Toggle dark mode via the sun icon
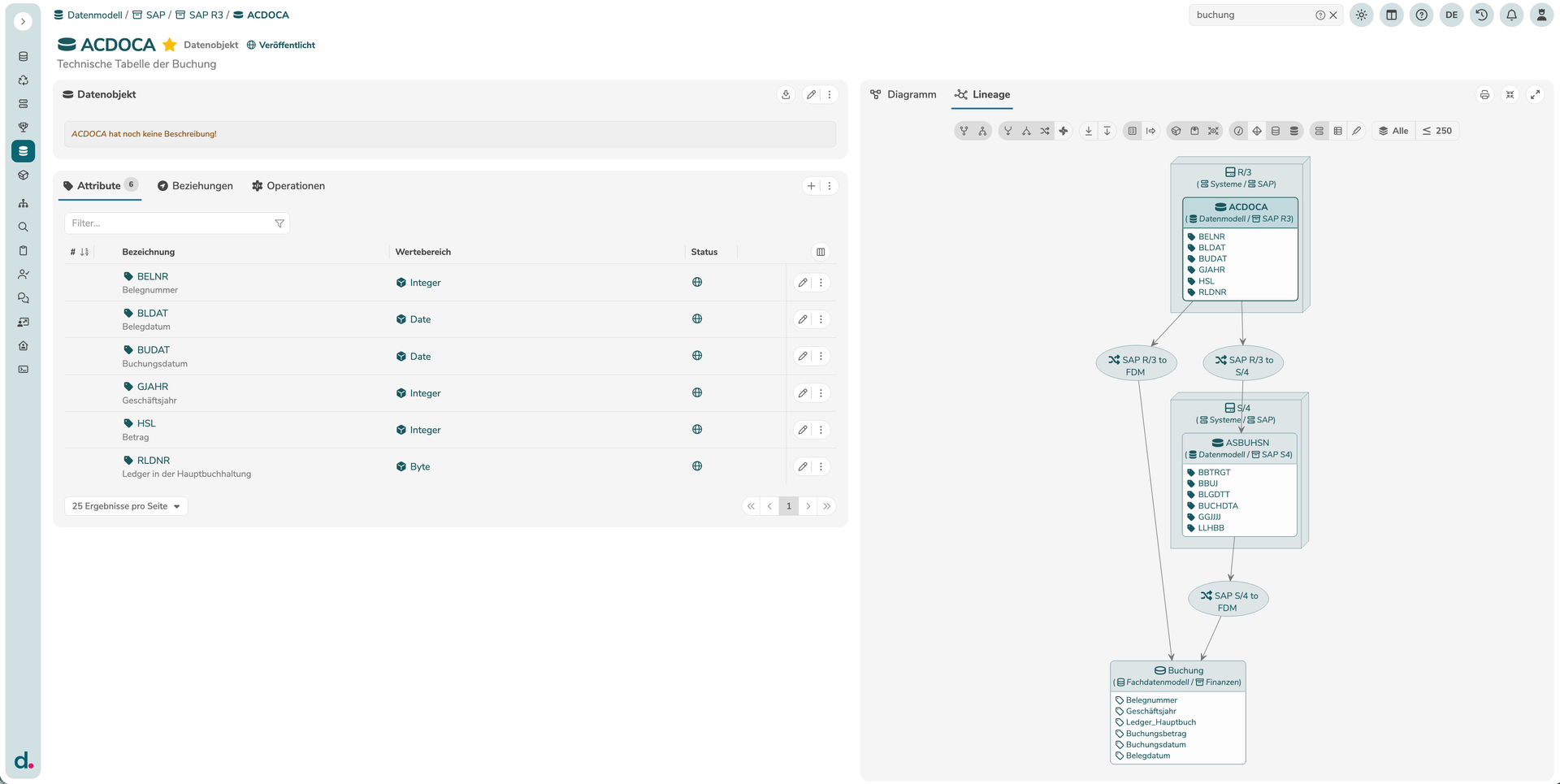Viewport: 1560px width, 784px height. pyautogui.click(x=1361, y=15)
